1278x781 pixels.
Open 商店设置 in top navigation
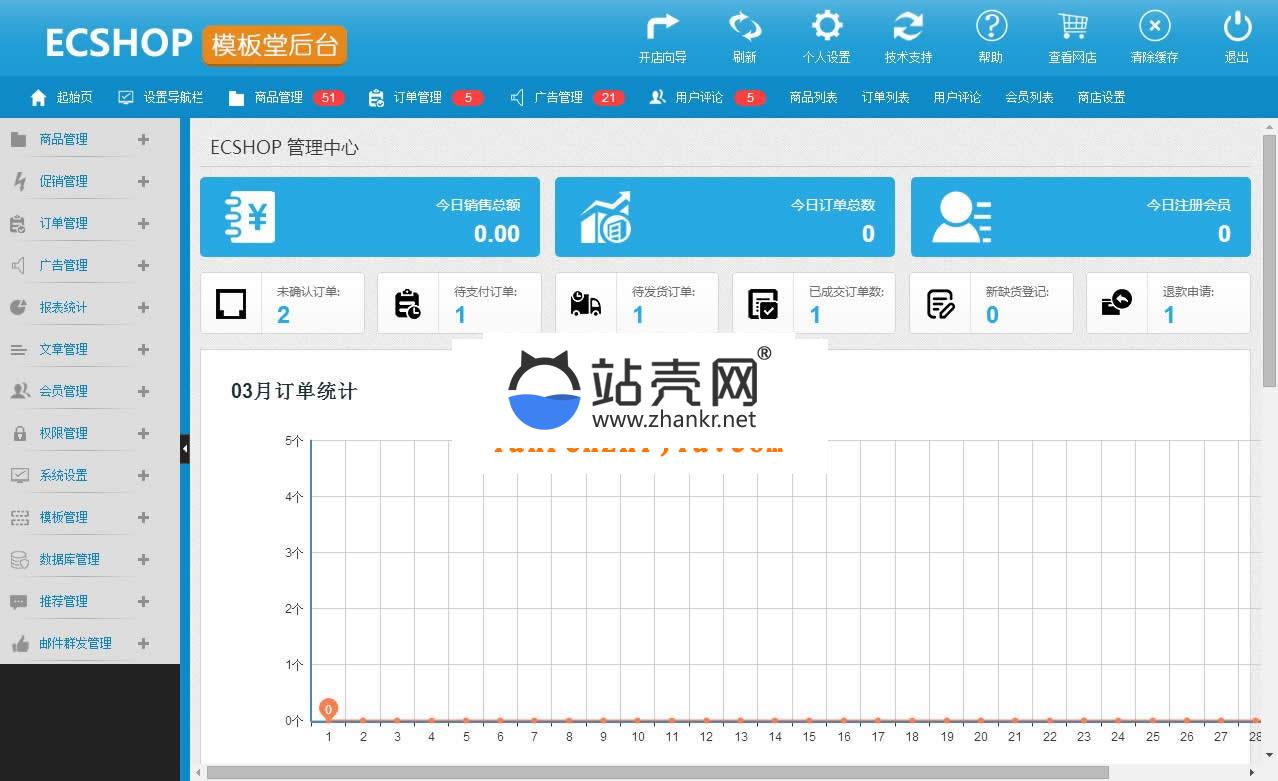pos(1101,98)
